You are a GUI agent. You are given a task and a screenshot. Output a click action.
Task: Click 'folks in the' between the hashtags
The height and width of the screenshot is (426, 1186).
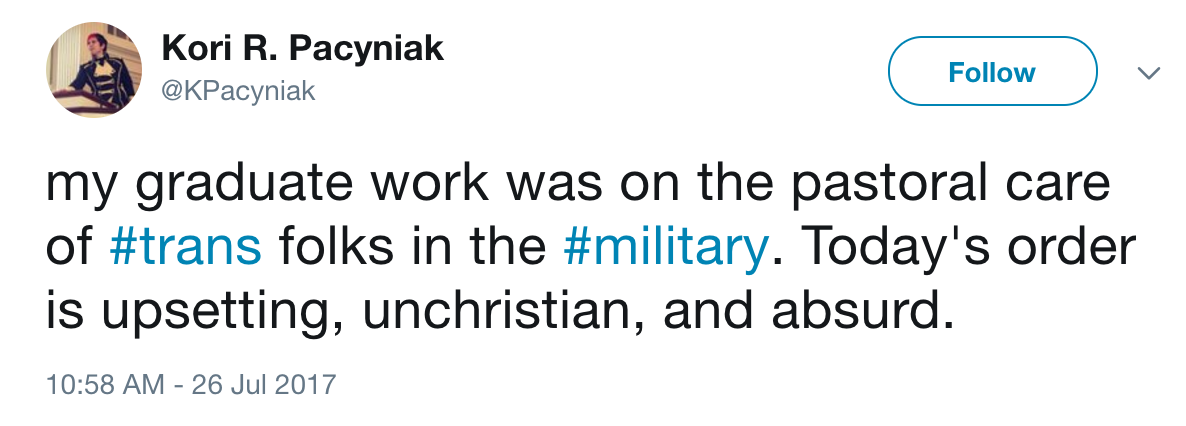pyautogui.click(x=412, y=249)
